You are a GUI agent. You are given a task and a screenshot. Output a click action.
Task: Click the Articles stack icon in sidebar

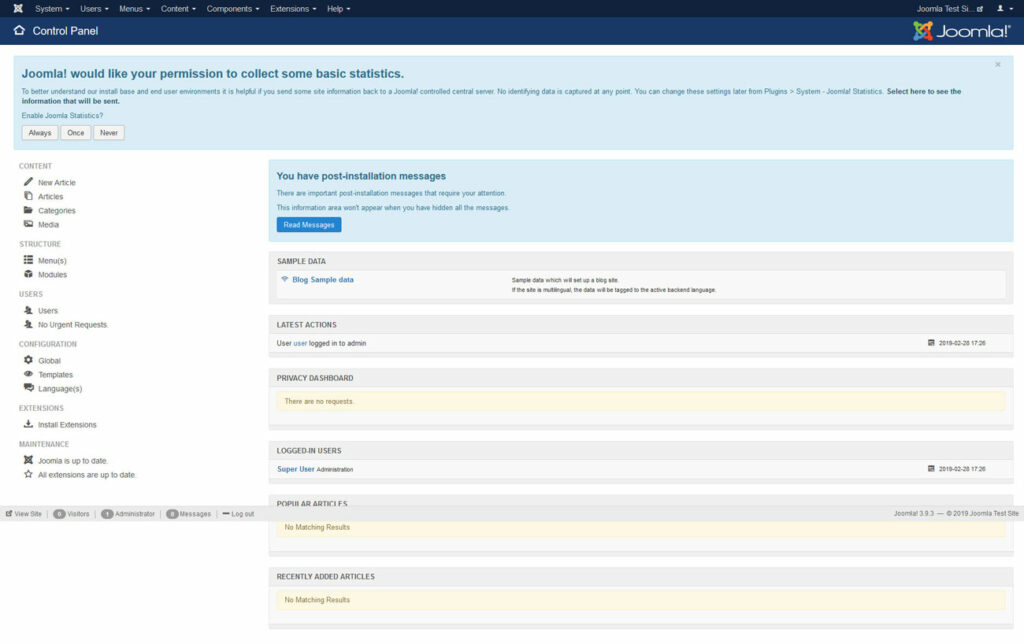click(x=28, y=196)
